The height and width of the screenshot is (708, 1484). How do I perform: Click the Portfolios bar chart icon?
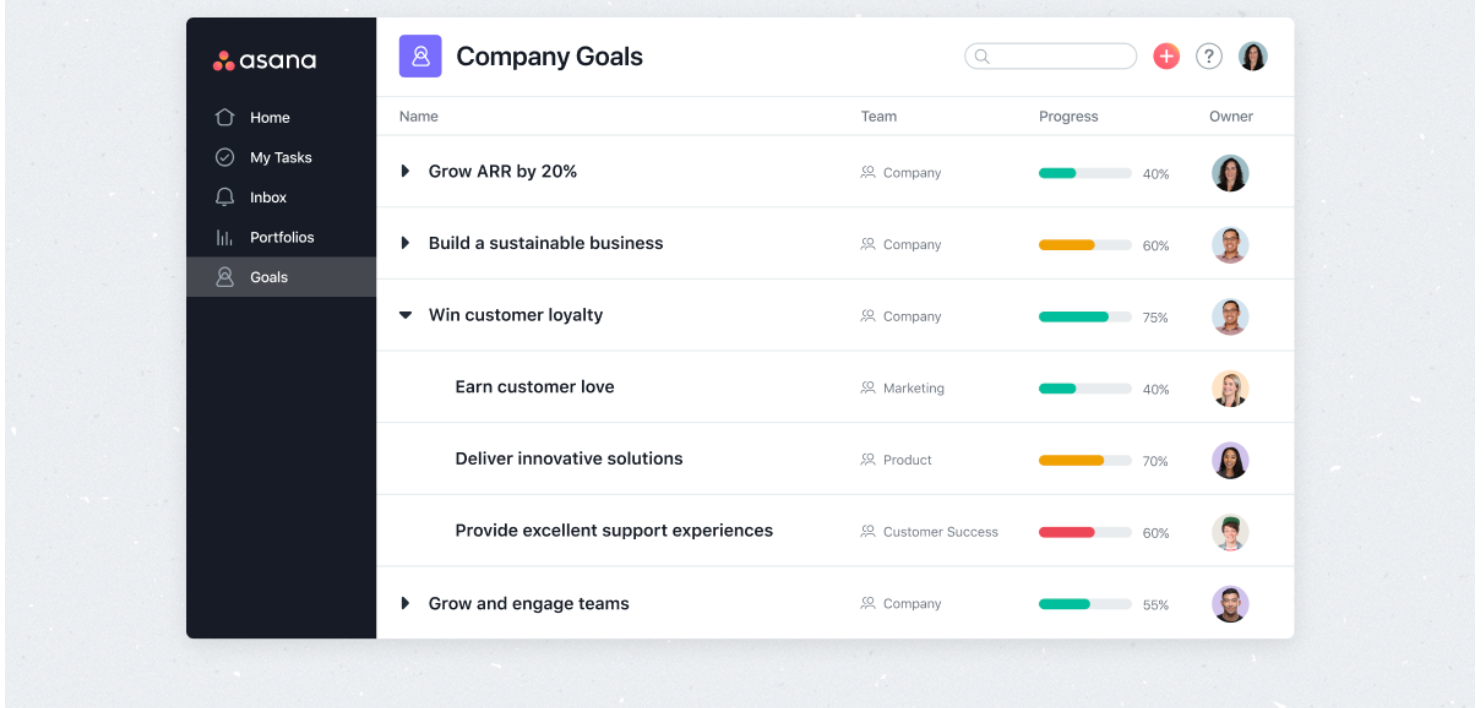pyautogui.click(x=225, y=238)
